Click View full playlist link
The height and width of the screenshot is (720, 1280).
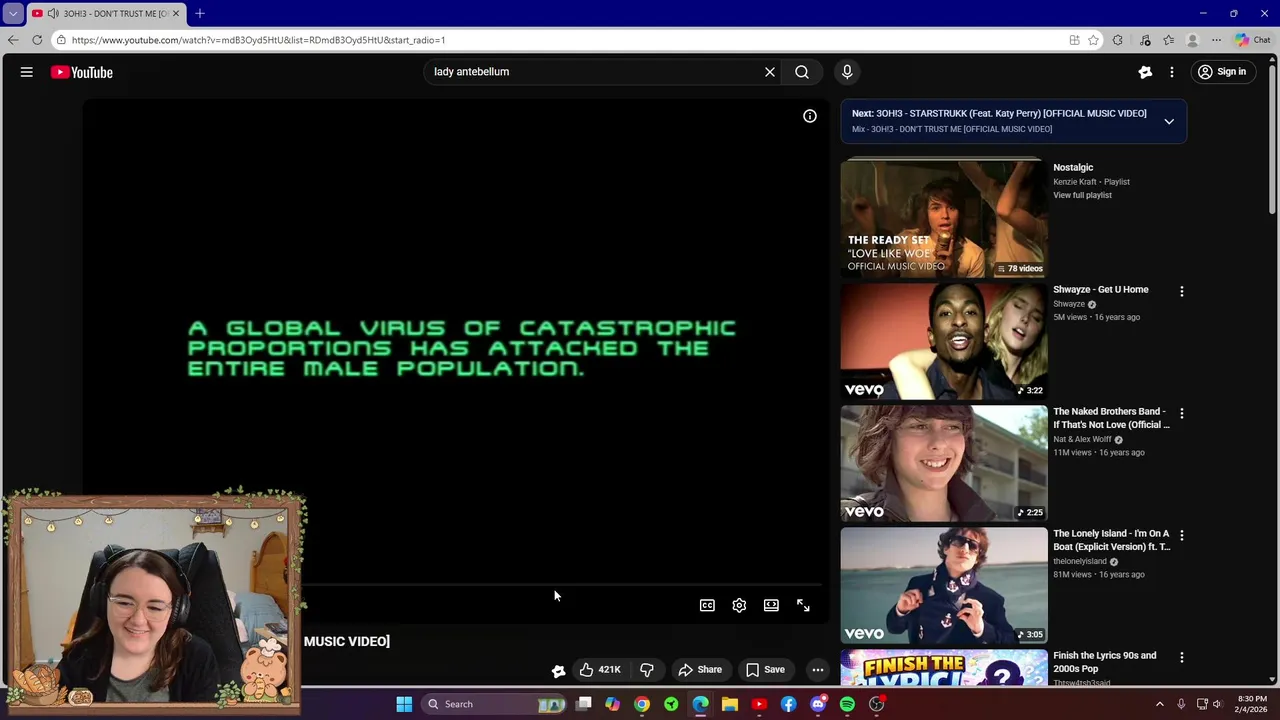click(x=1082, y=195)
